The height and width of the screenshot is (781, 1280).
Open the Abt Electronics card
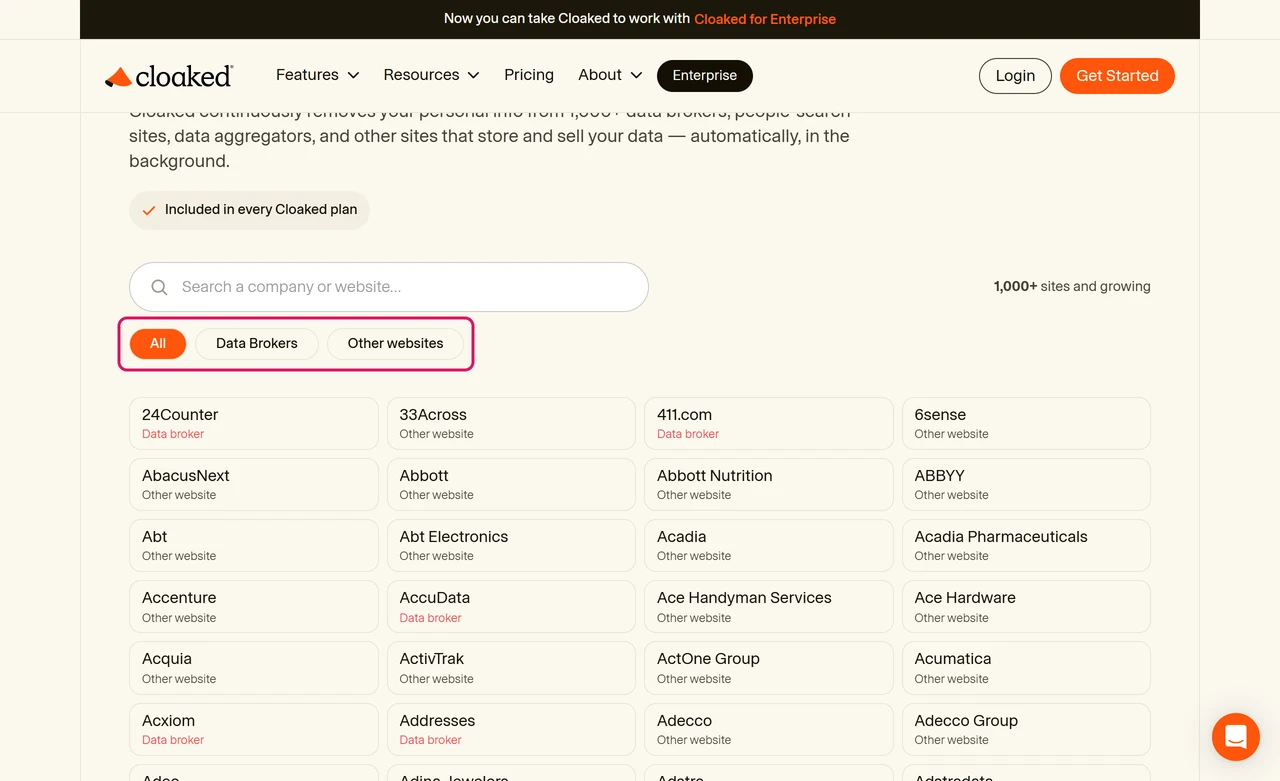511,545
